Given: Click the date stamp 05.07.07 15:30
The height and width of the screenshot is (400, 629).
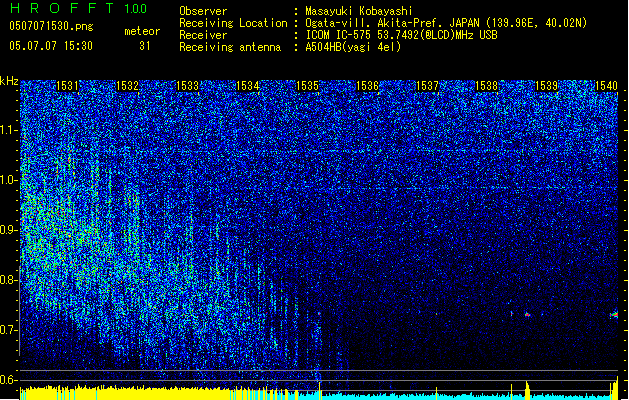Looking at the screenshot, I should click(51, 46).
